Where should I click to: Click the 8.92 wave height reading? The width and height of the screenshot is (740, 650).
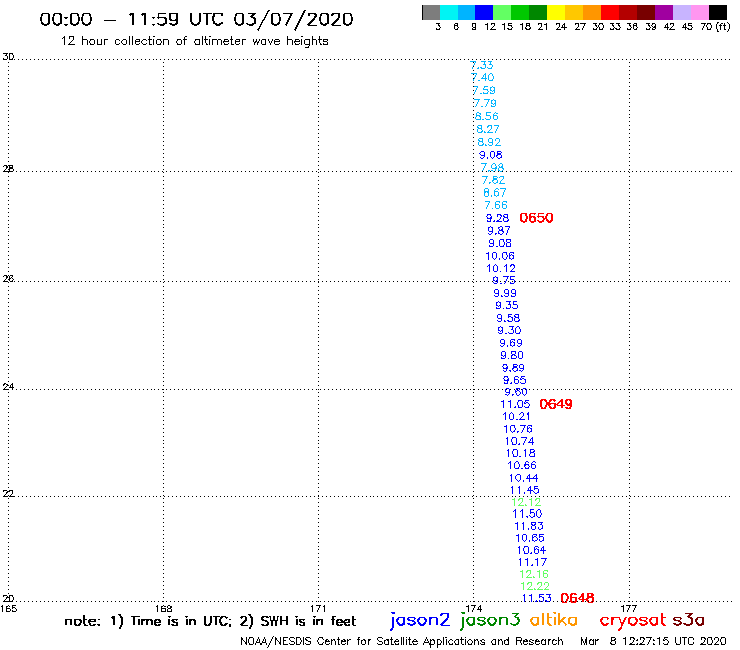click(489, 142)
